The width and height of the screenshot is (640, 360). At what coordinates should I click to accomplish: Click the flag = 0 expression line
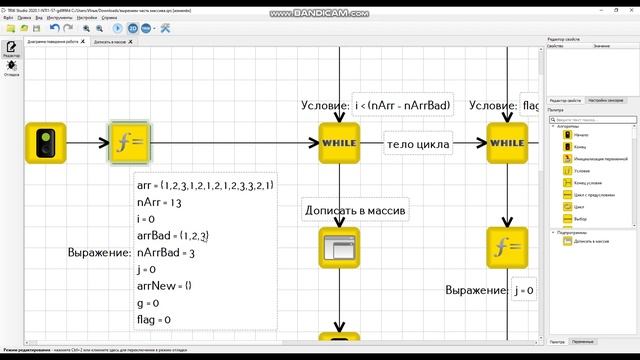point(154,320)
